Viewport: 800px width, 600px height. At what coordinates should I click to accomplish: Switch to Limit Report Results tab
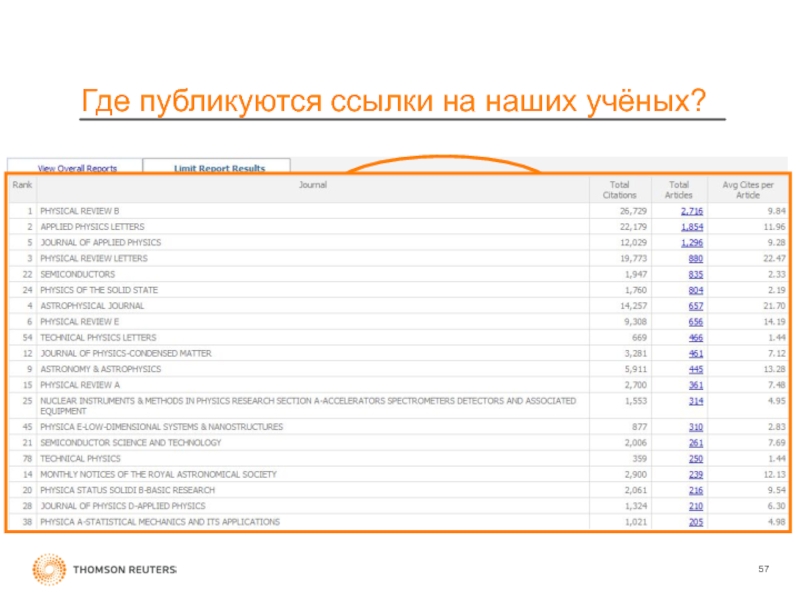[219, 168]
